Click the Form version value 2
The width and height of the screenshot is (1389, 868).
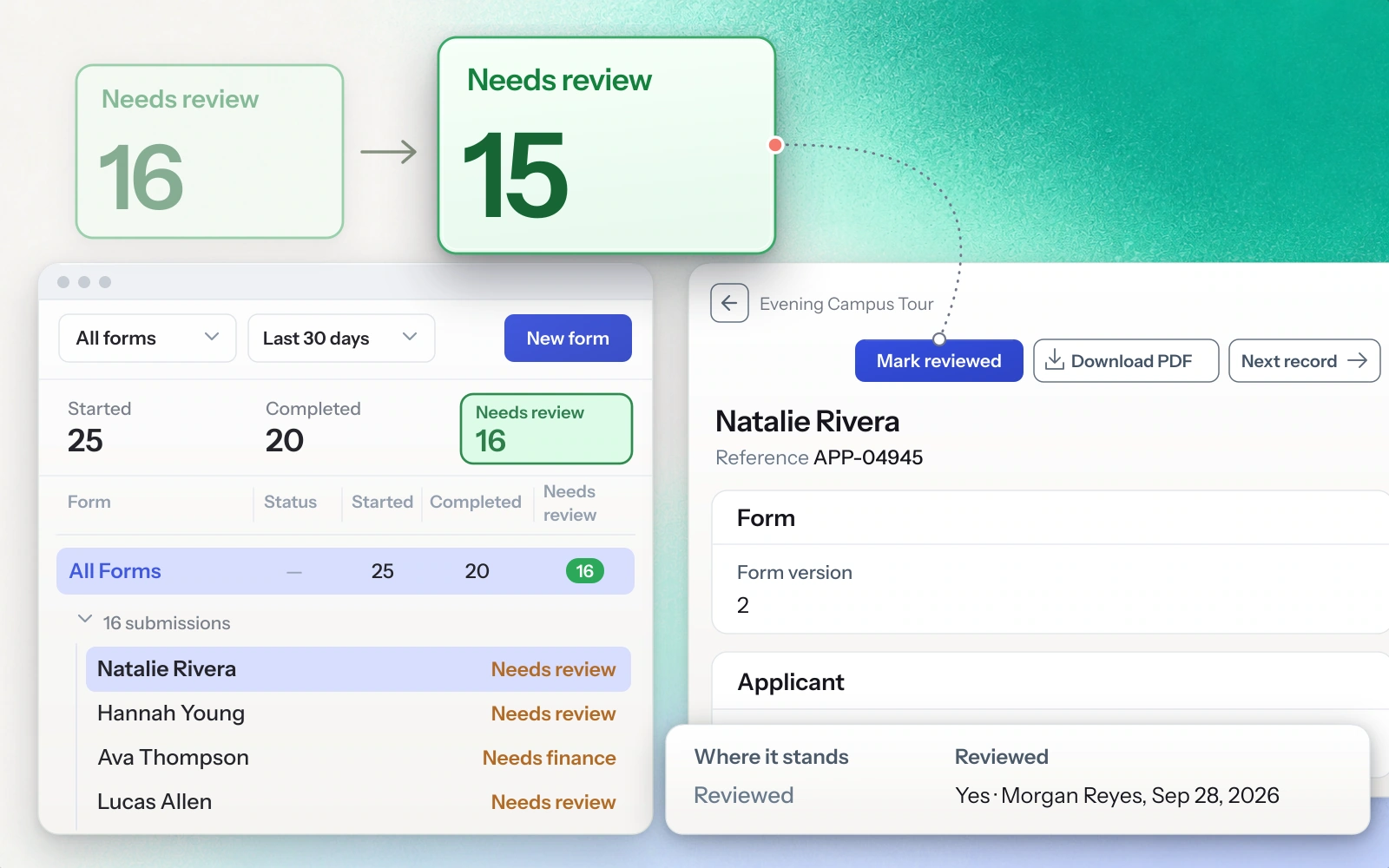point(743,605)
